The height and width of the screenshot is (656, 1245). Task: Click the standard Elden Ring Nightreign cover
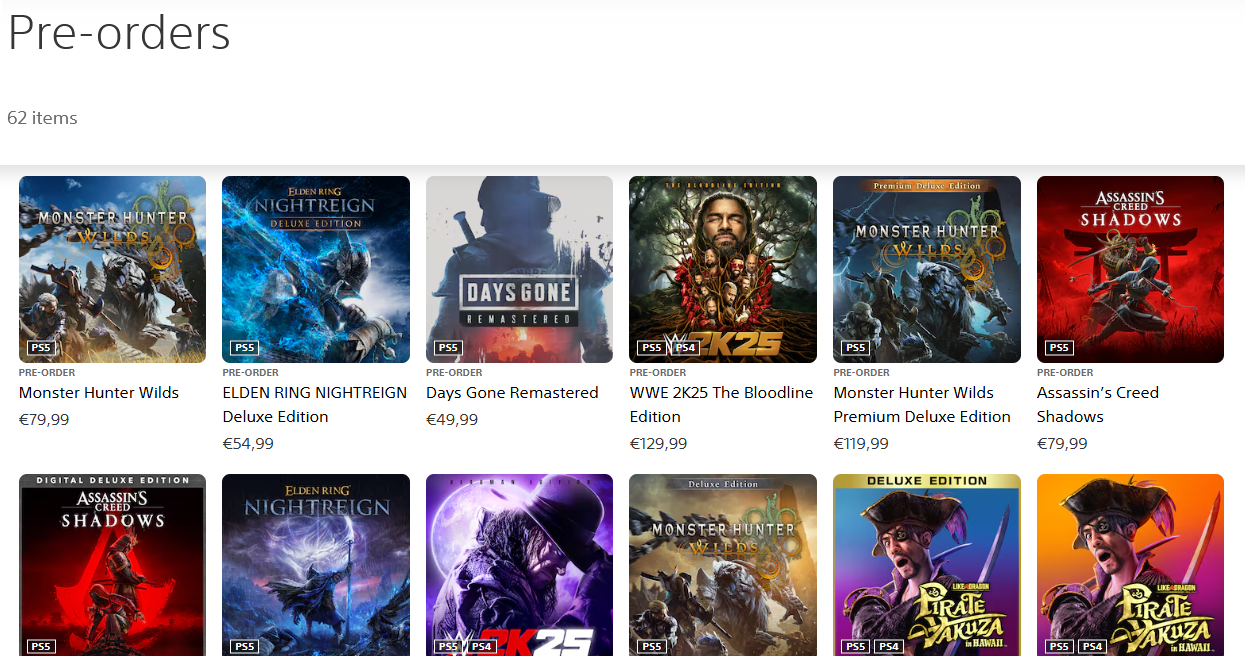pos(316,565)
